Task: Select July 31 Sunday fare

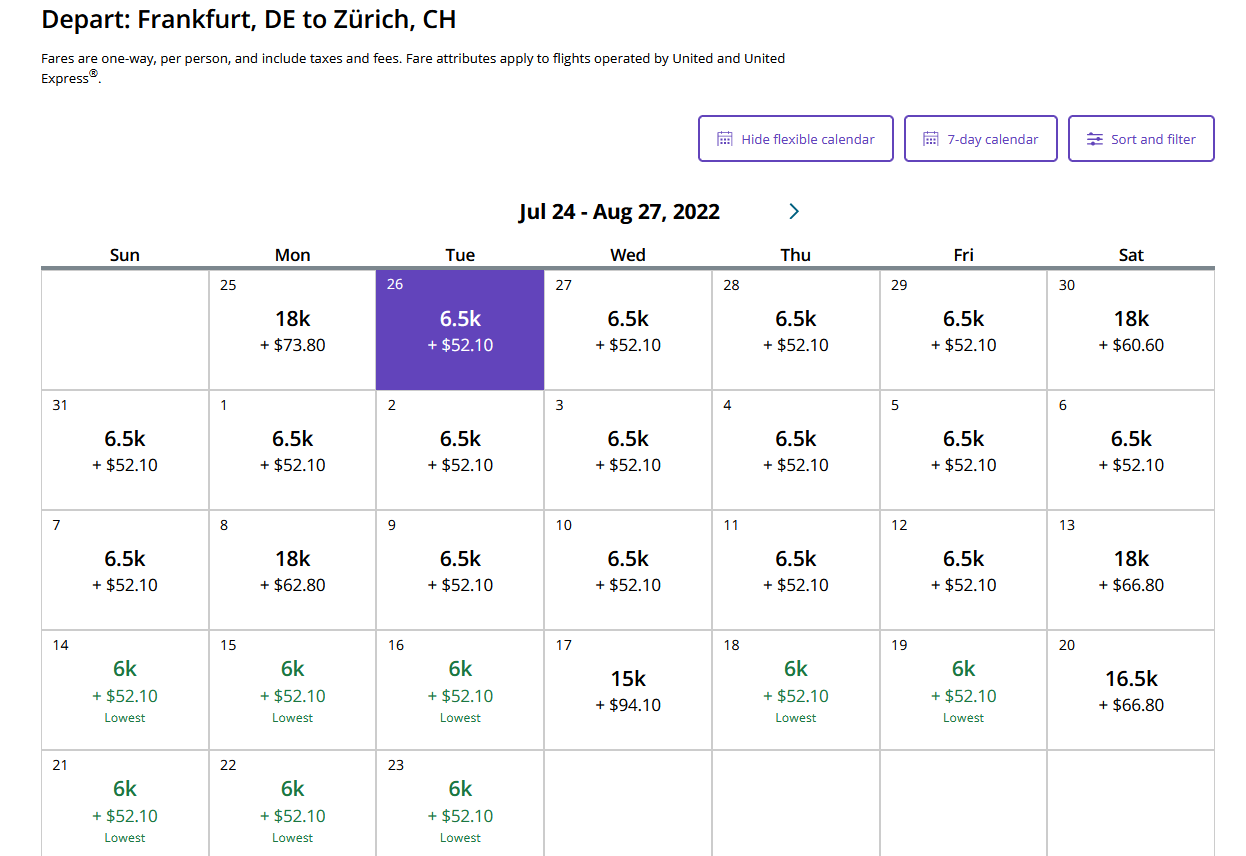Action: tap(125, 450)
